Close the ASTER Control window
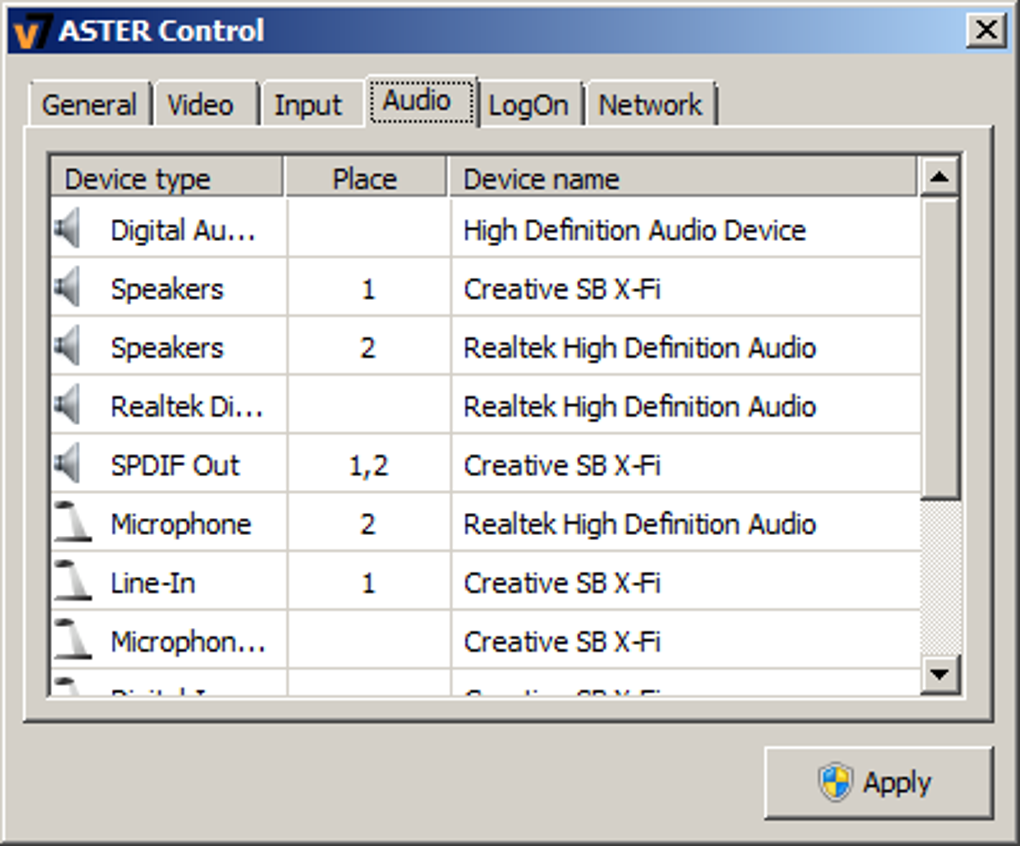1020x846 pixels. coord(986,30)
